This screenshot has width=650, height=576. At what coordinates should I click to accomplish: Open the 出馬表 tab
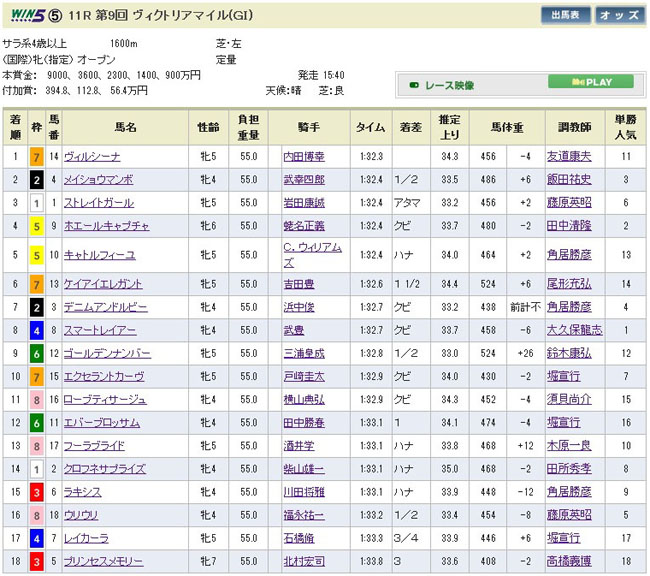click(x=565, y=15)
